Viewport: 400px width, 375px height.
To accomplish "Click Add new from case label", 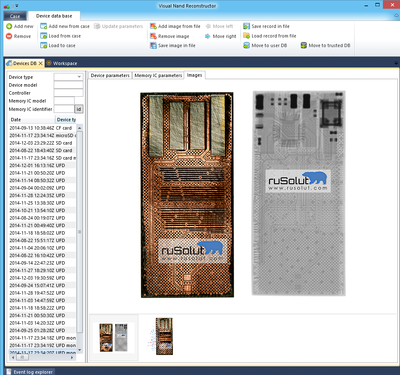I will (x=69, y=26).
